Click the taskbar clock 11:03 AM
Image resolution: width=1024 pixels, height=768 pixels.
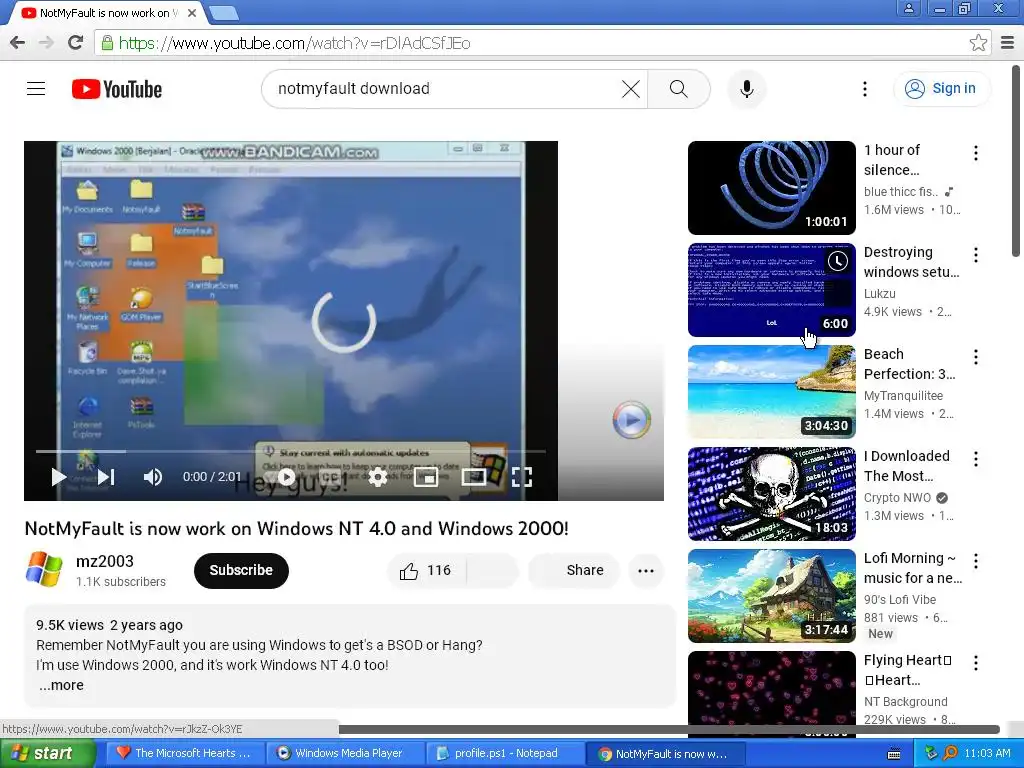987,753
